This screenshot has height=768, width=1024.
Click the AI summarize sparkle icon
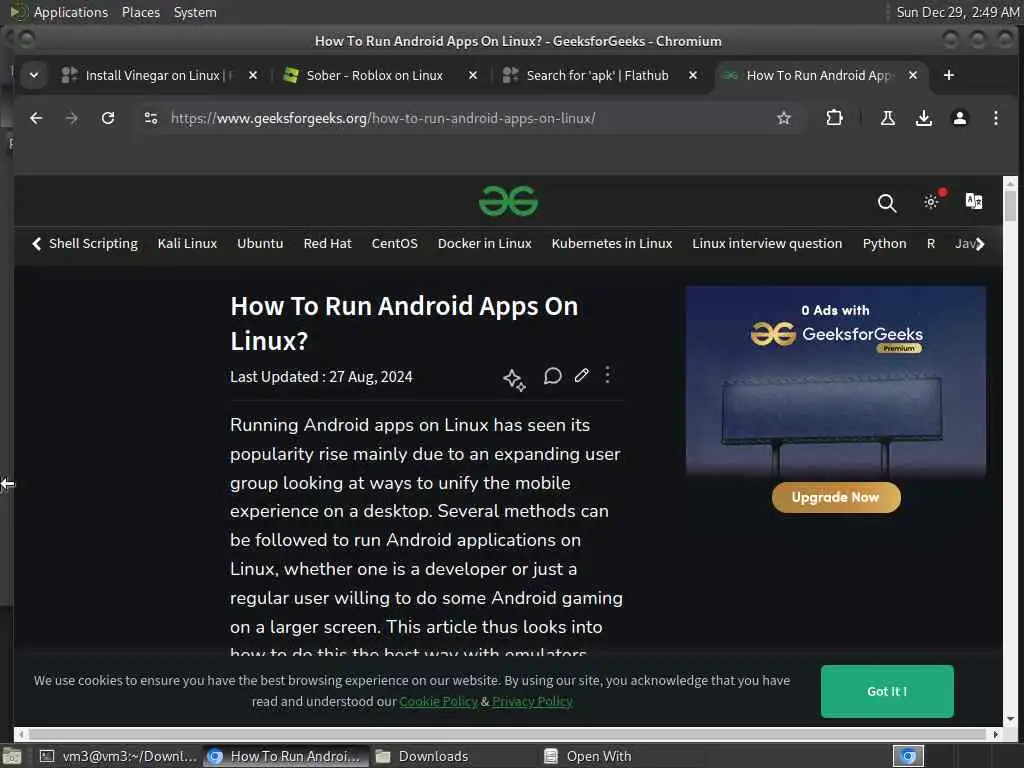pyautogui.click(x=514, y=379)
